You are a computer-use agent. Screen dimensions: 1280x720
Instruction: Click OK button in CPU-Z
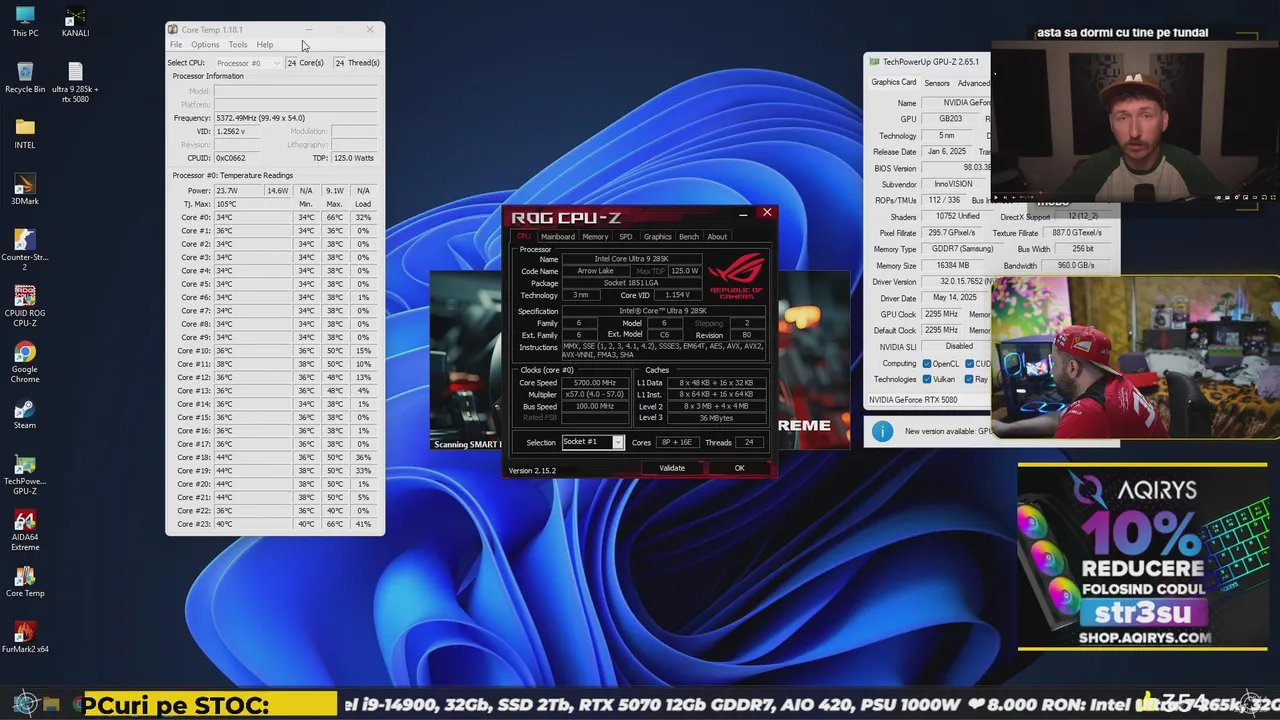740,468
